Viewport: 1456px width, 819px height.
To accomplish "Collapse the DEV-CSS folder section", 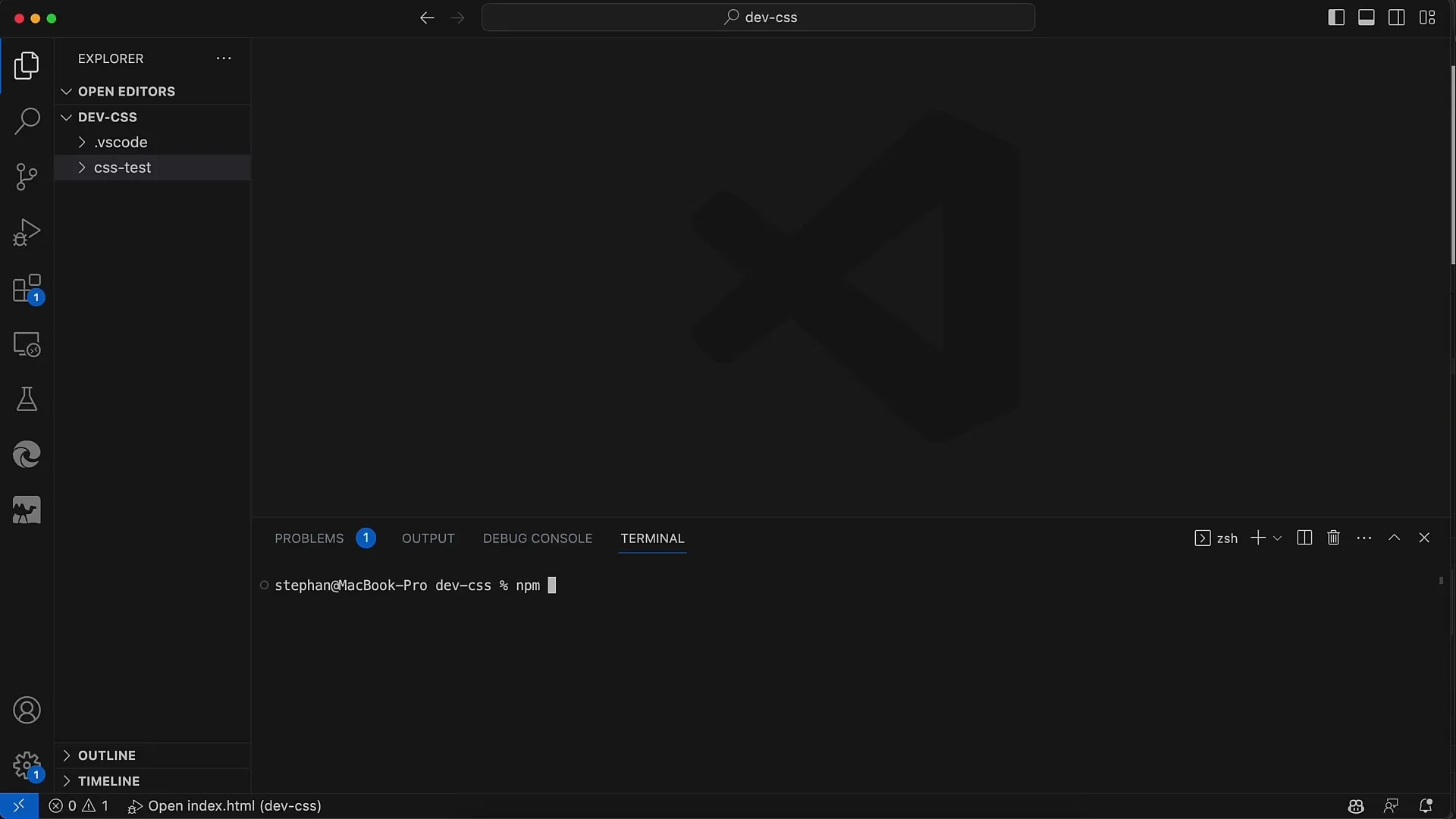I will coord(152,118).
